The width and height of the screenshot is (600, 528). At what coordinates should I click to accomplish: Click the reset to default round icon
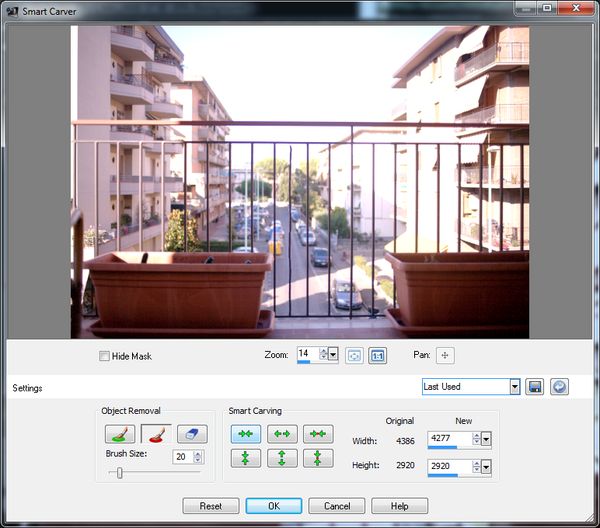560,387
